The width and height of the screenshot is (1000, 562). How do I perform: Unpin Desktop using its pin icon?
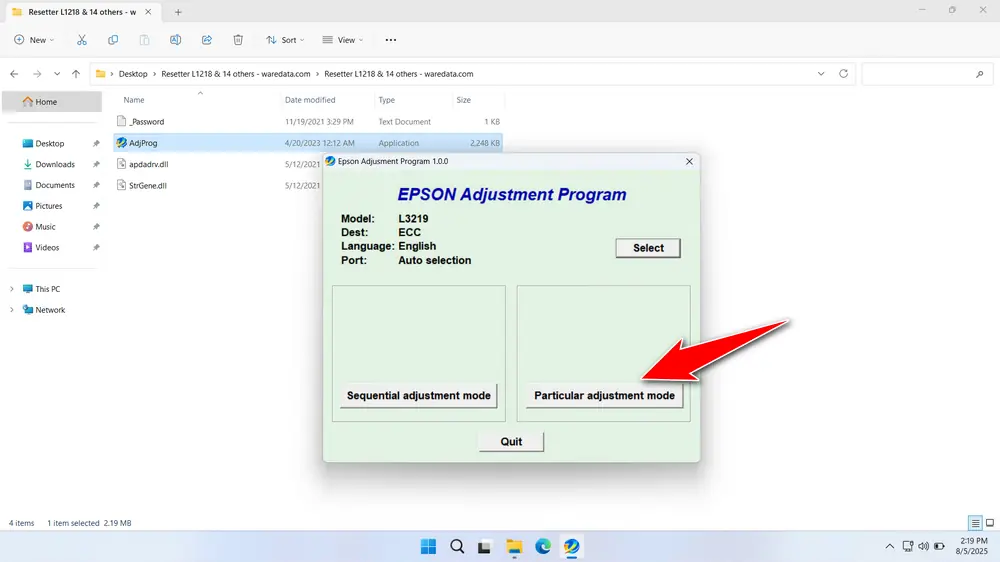pos(96,144)
